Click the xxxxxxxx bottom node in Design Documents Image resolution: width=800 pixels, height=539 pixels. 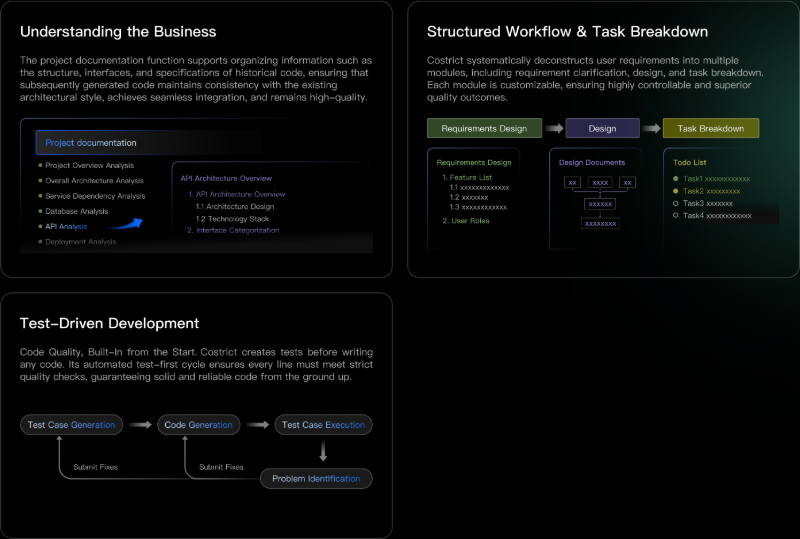[600, 224]
